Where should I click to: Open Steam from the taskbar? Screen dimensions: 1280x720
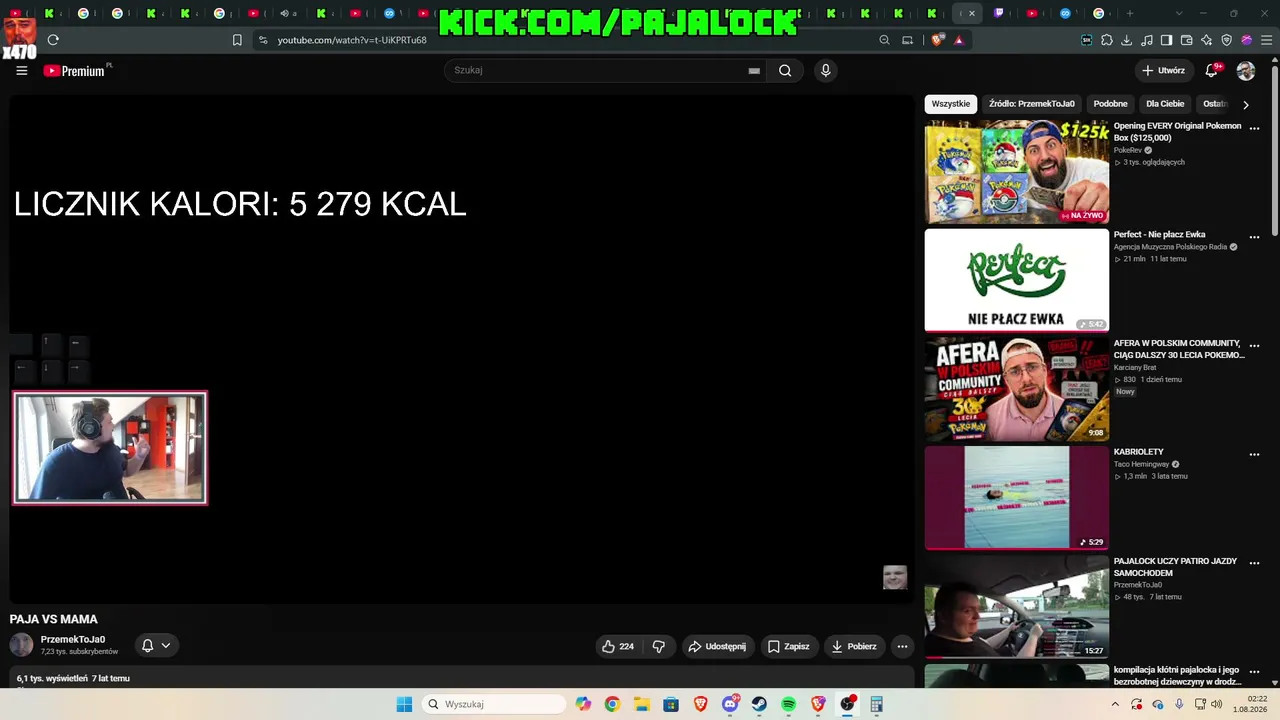759,704
